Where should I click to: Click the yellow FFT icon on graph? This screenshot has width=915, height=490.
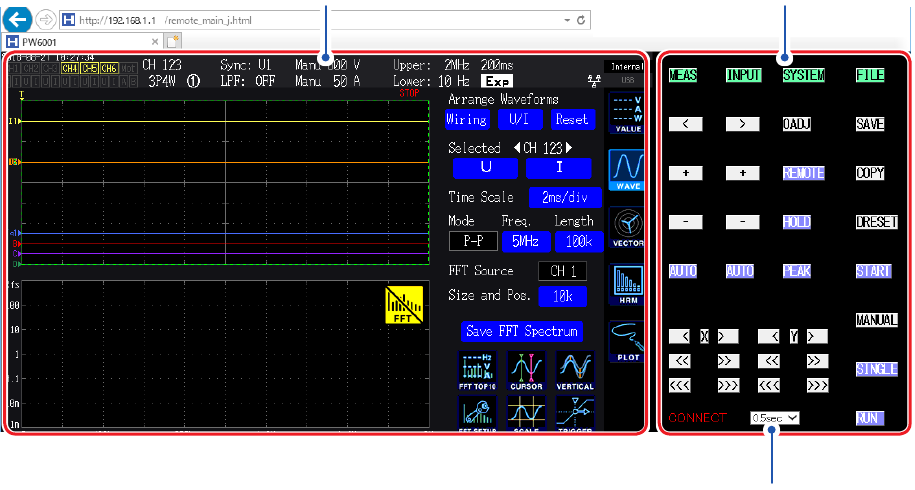(404, 305)
